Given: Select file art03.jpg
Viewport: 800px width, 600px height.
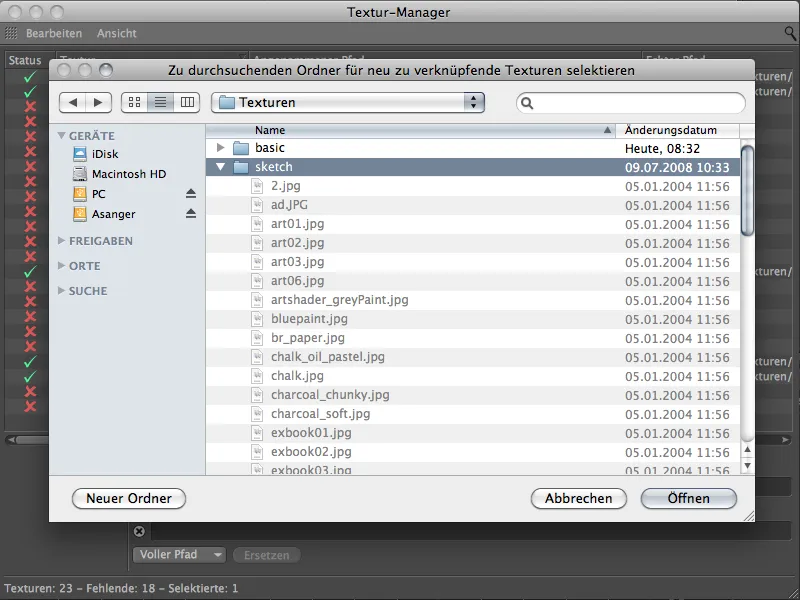Looking at the screenshot, I should (297, 262).
